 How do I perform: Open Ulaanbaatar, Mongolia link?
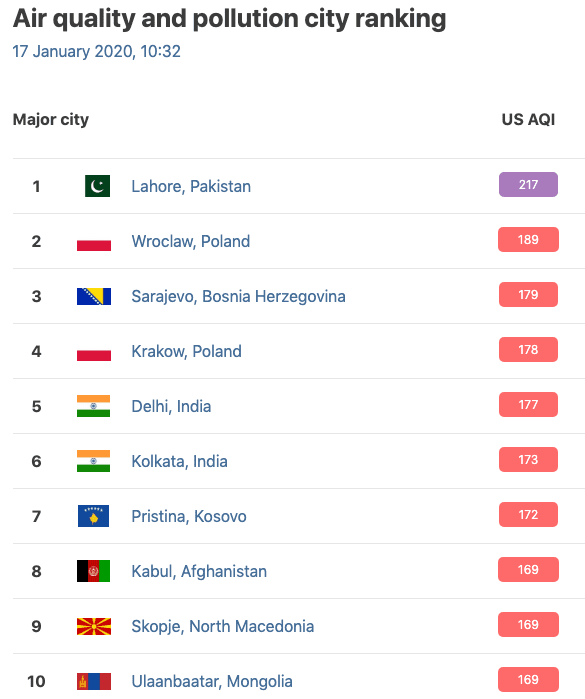point(212,681)
